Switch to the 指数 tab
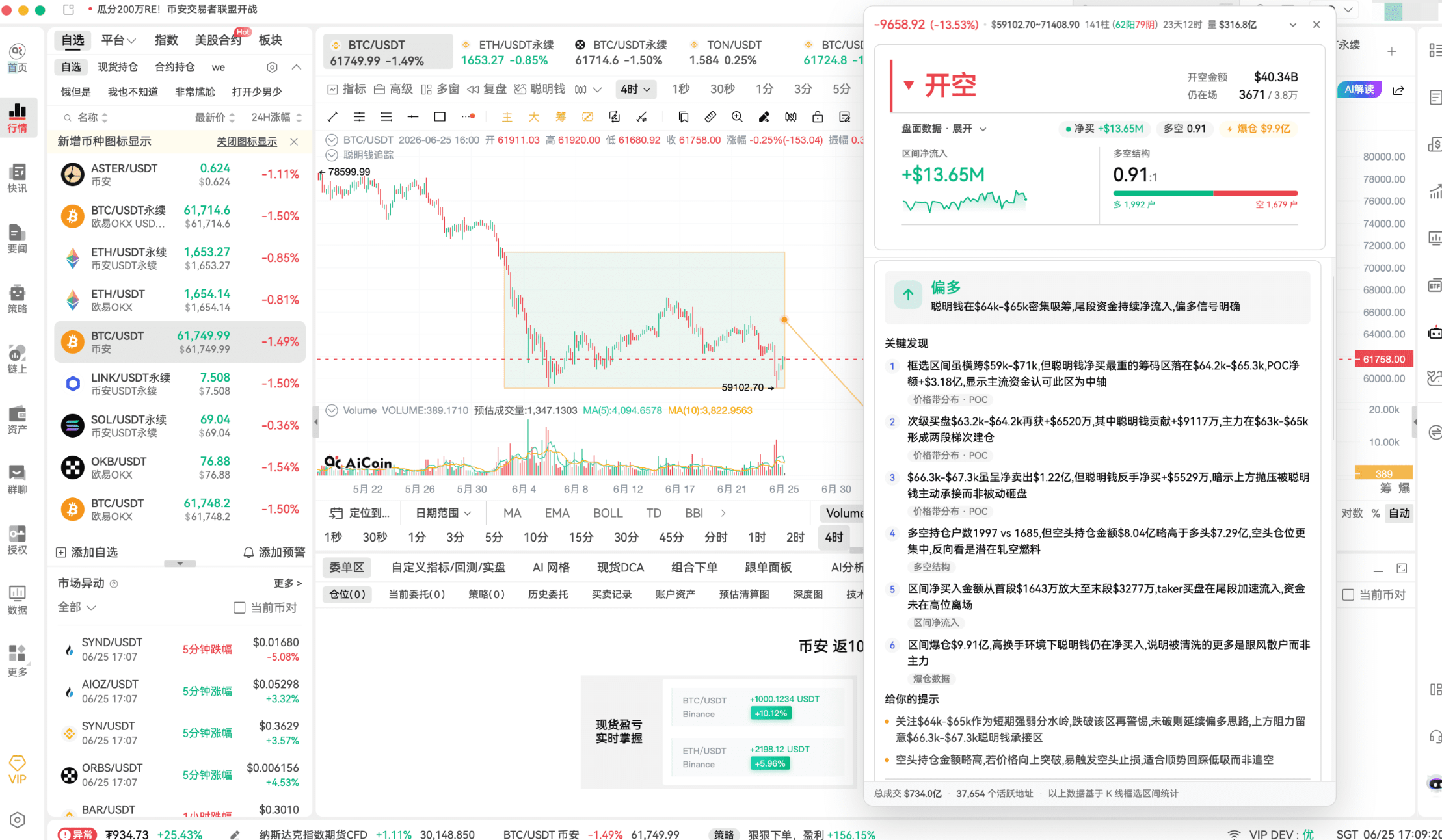 (166, 40)
